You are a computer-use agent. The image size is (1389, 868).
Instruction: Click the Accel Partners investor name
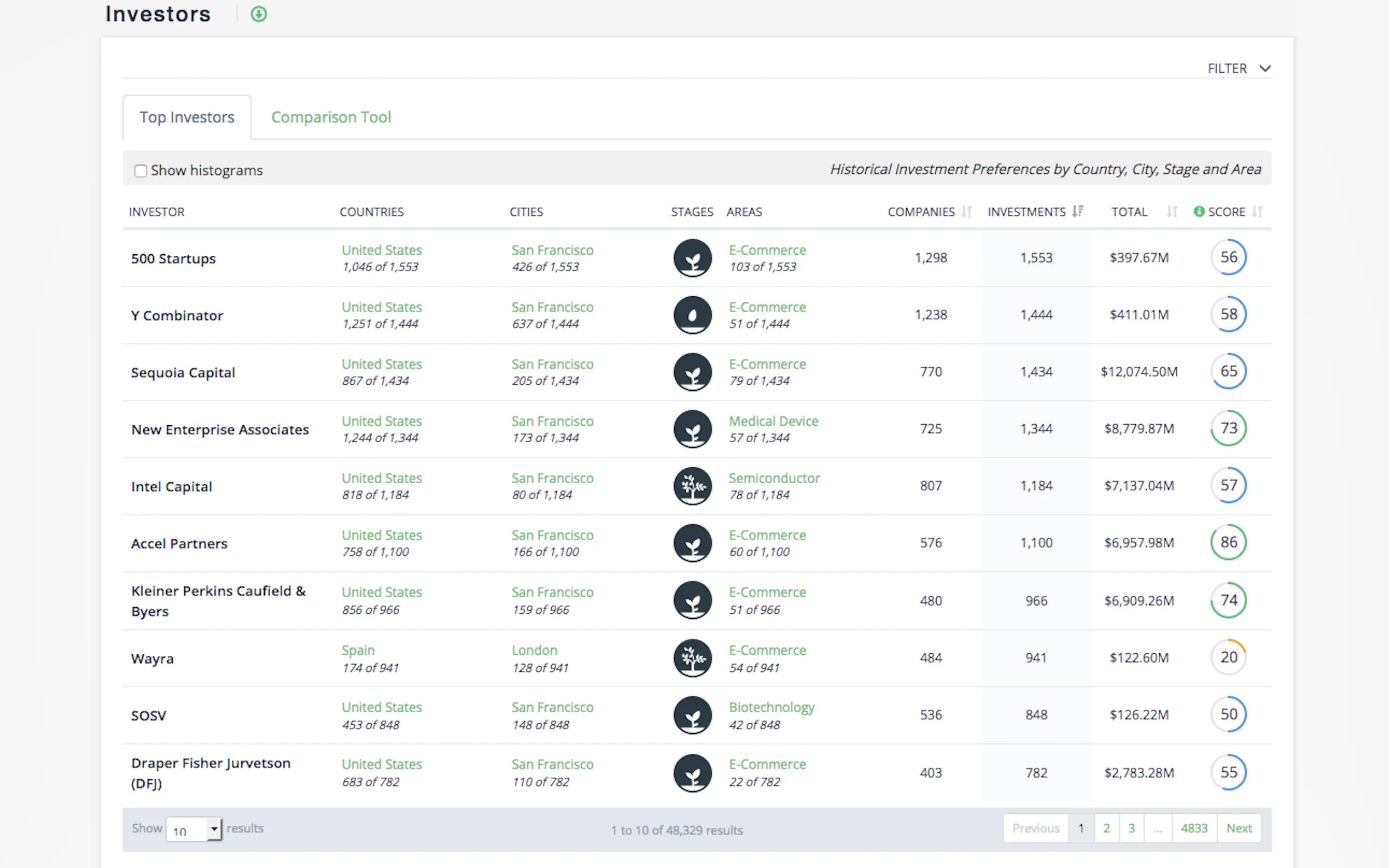179,544
